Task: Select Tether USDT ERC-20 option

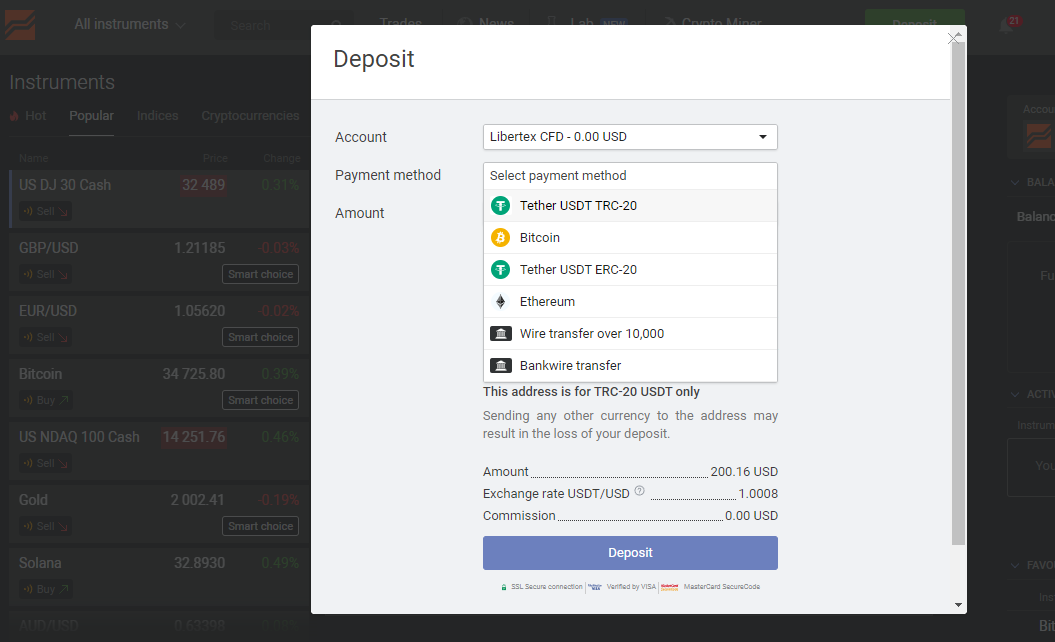Action: coord(630,270)
